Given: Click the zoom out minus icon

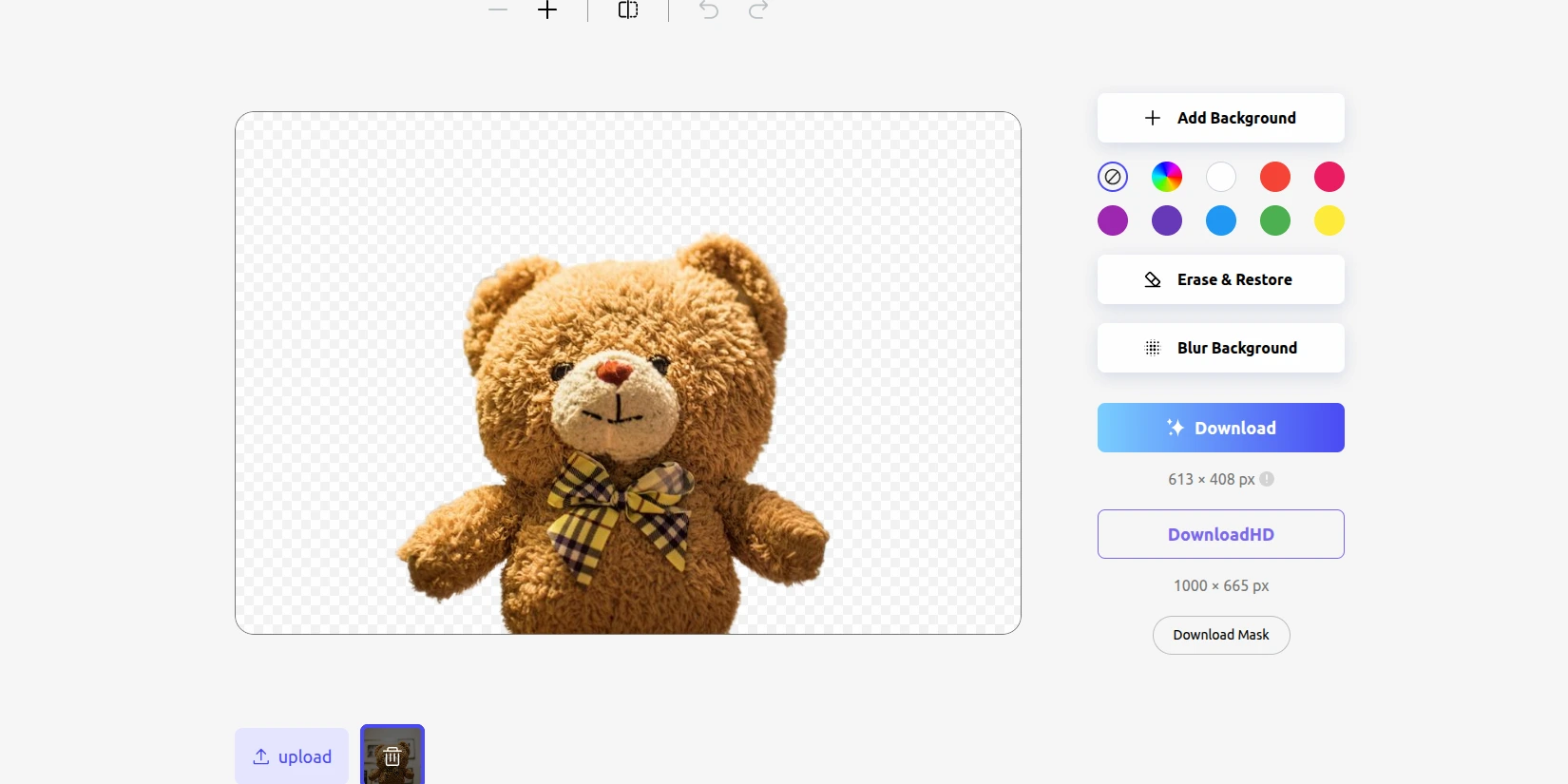Looking at the screenshot, I should (x=498, y=10).
